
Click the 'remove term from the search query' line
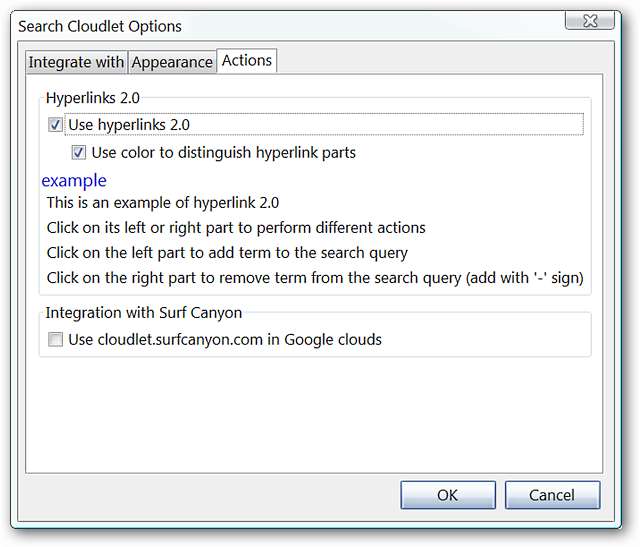pos(314,278)
